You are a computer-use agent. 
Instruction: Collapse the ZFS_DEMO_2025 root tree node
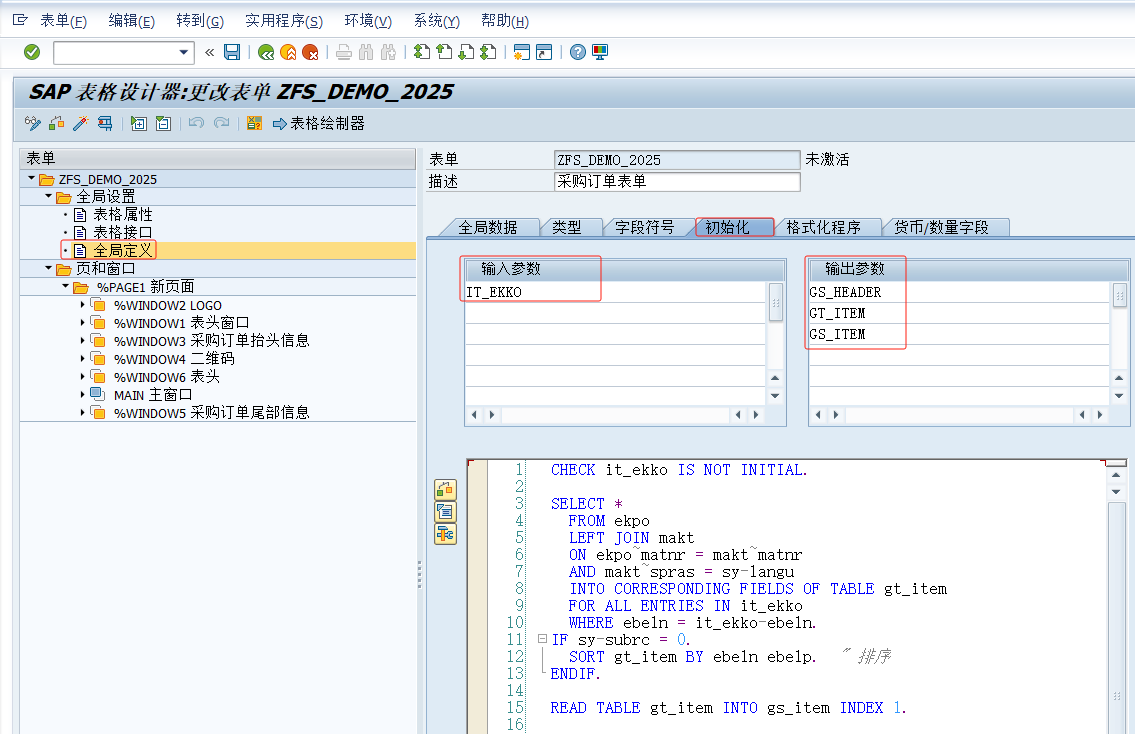[31, 178]
